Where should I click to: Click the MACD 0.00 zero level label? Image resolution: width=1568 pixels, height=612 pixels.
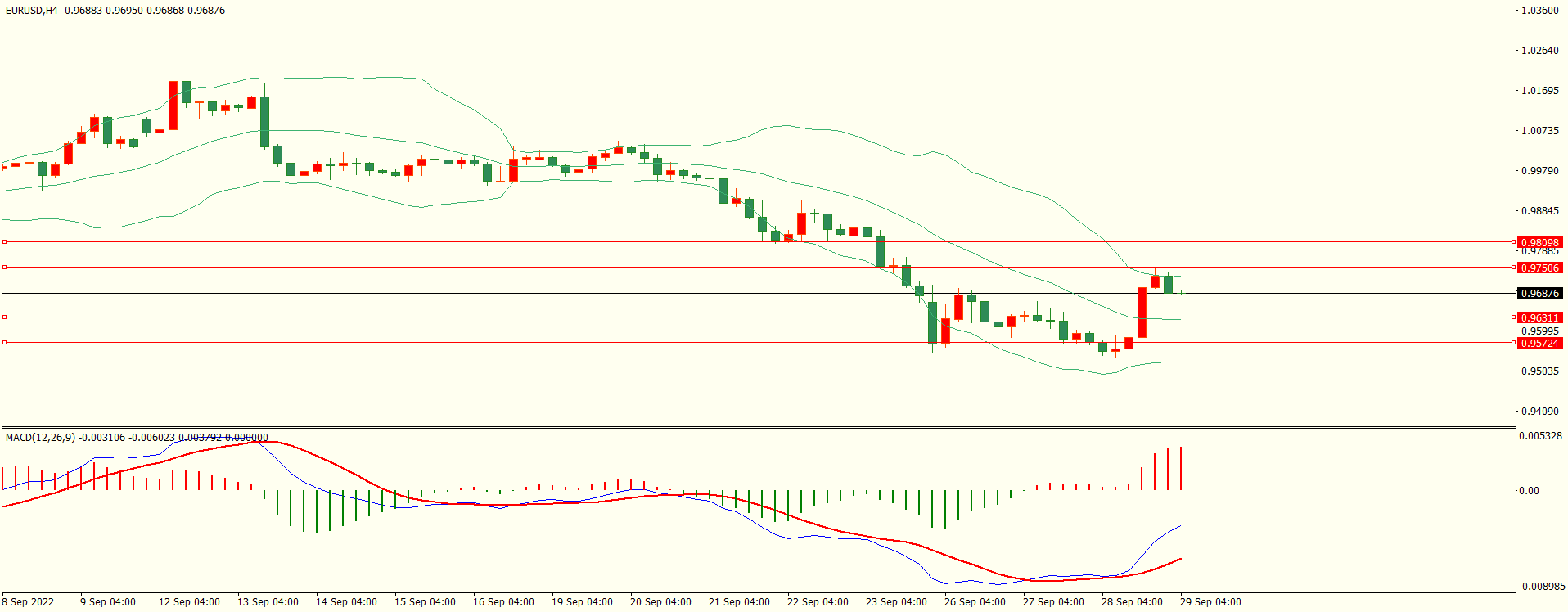point(1529,491)
